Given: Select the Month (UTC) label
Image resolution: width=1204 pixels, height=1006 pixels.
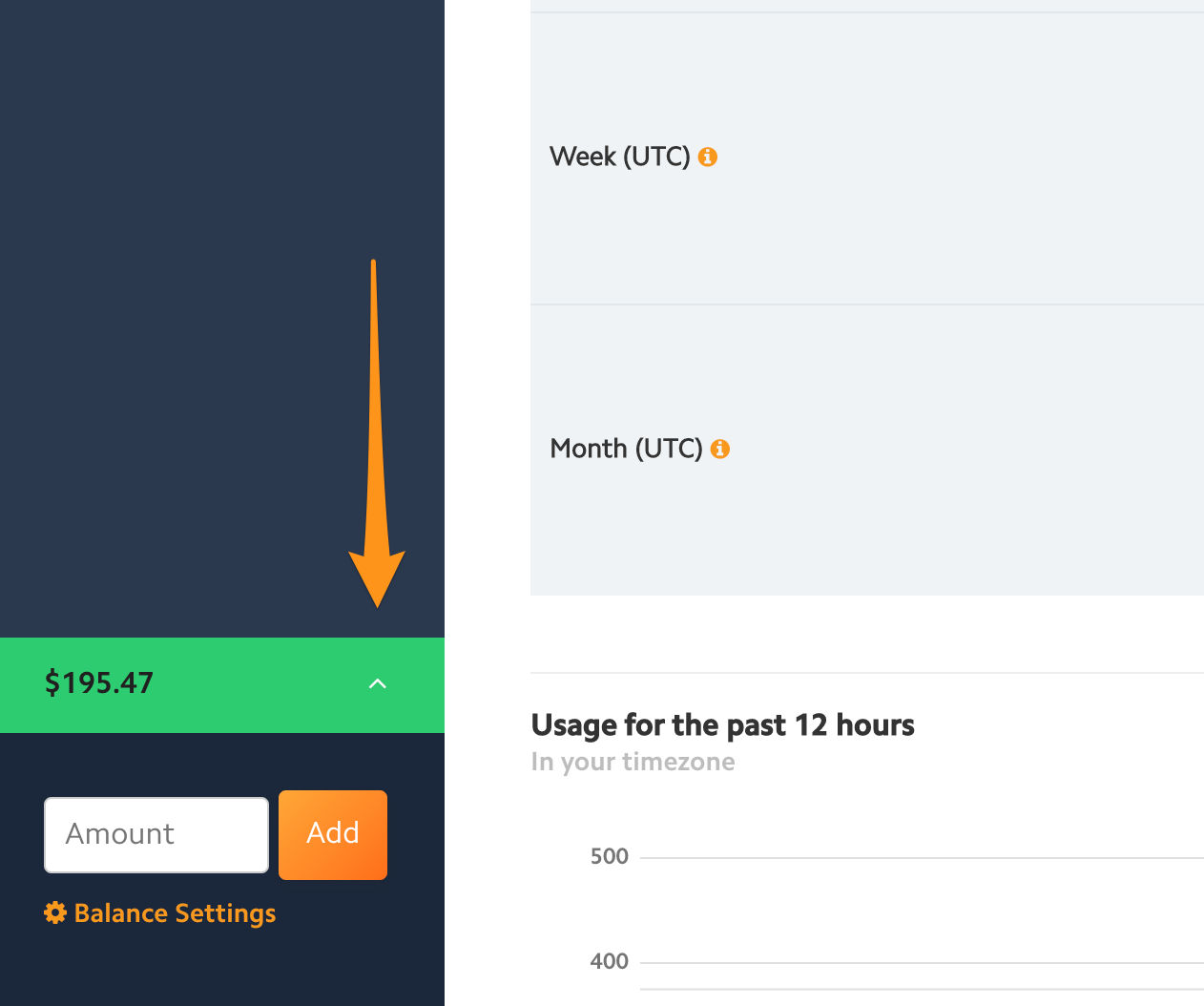Looking at the screenshot, I should tap(626, 449).
